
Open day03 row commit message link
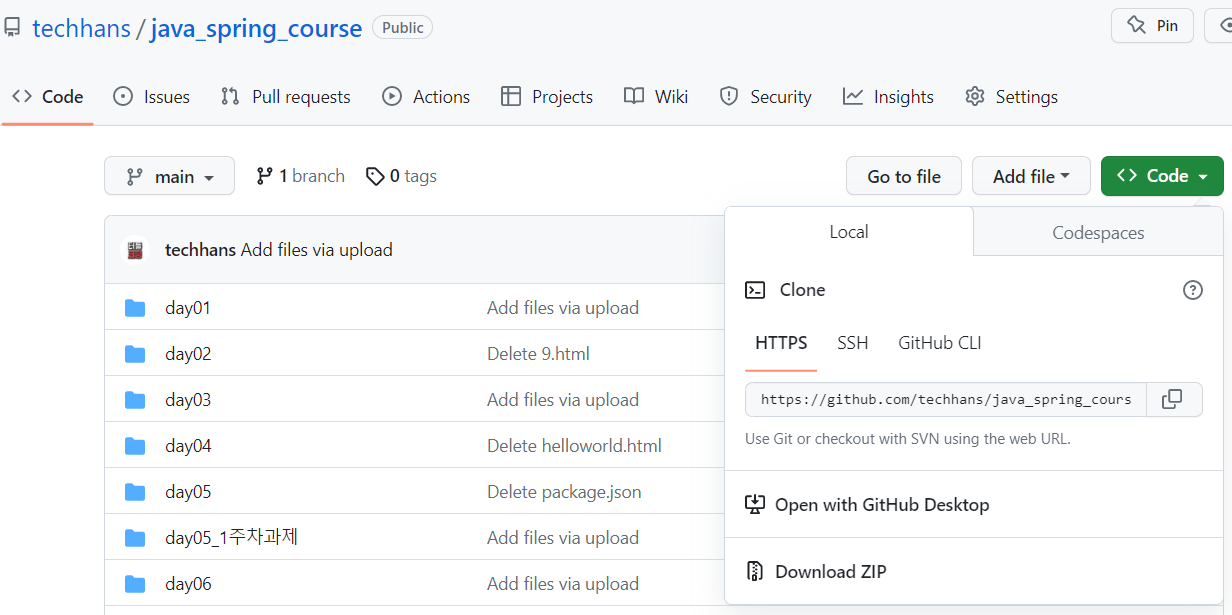[x=563, y=400]
